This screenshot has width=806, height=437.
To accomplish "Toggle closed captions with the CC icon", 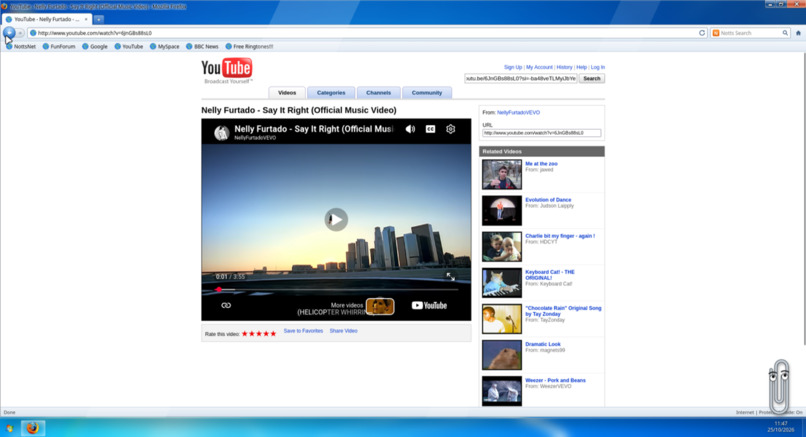I will point(430,129).
